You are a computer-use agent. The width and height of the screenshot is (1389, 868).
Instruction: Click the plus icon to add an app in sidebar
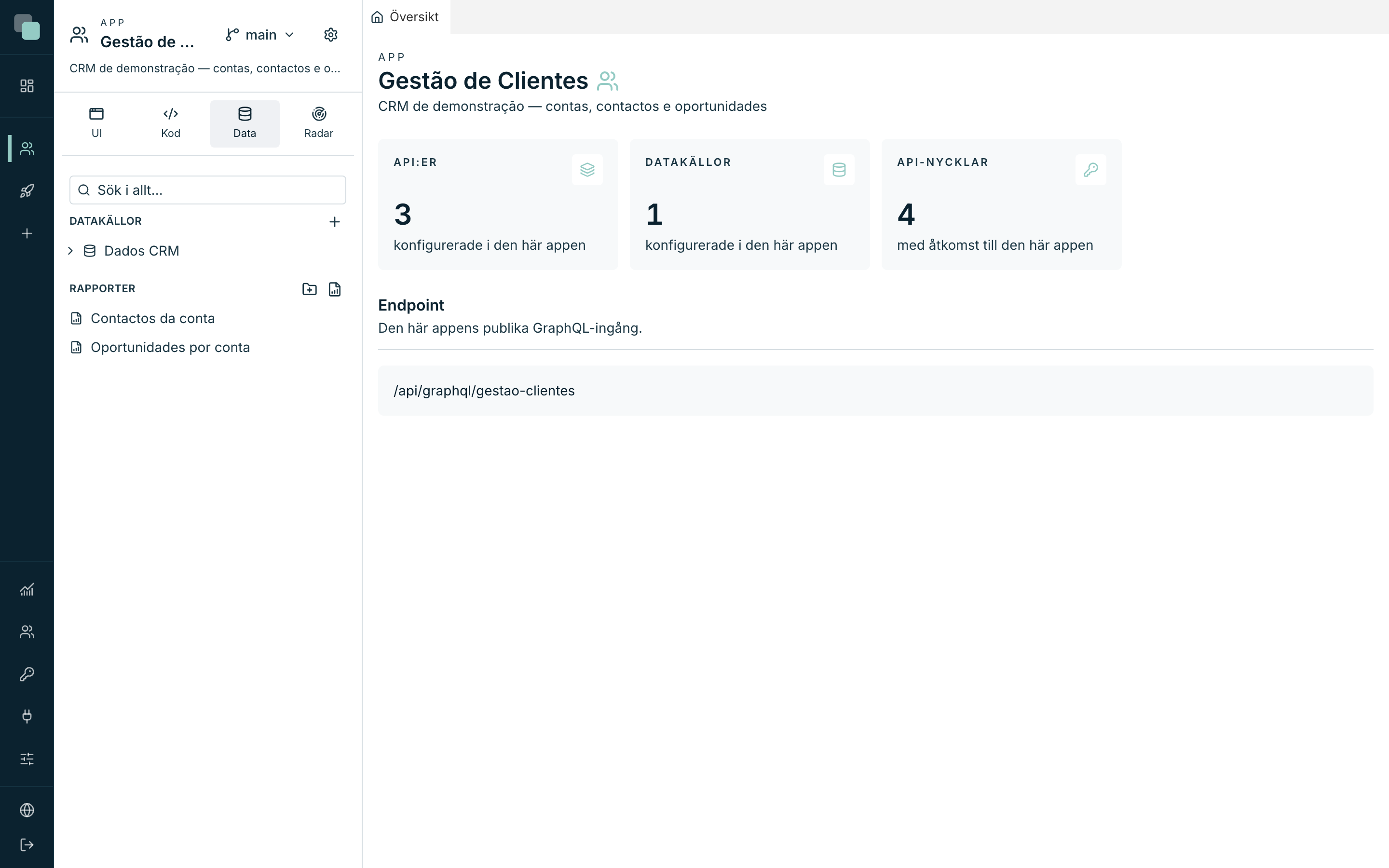(x=27, y=234)
